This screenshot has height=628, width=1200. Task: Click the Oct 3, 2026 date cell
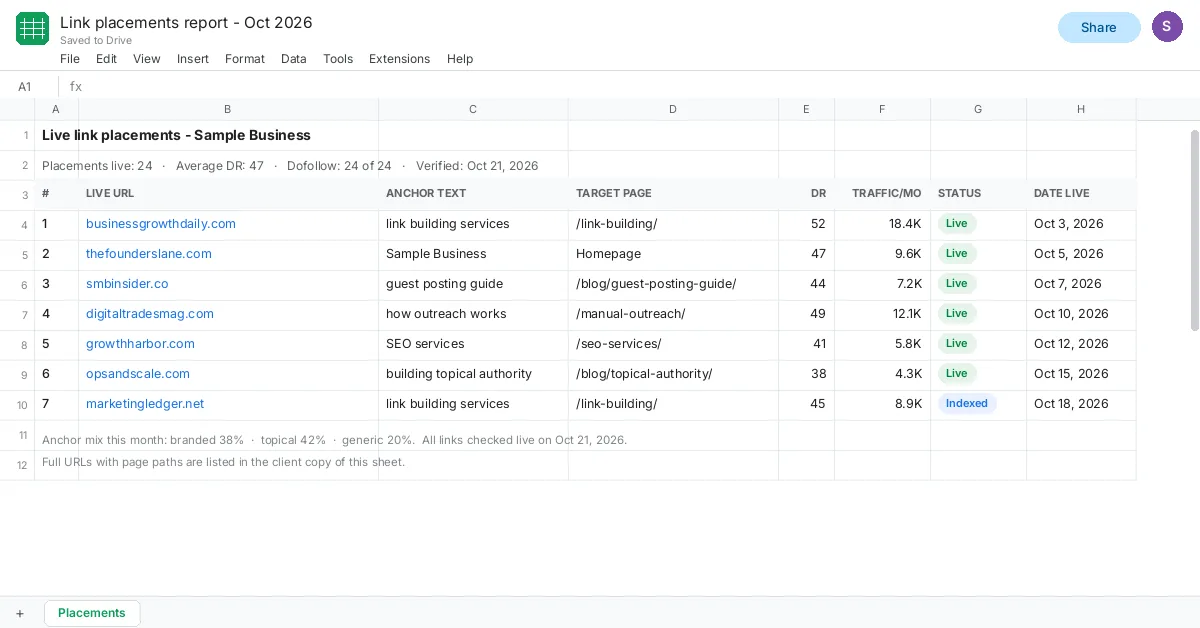click(x=1081, y=224)
